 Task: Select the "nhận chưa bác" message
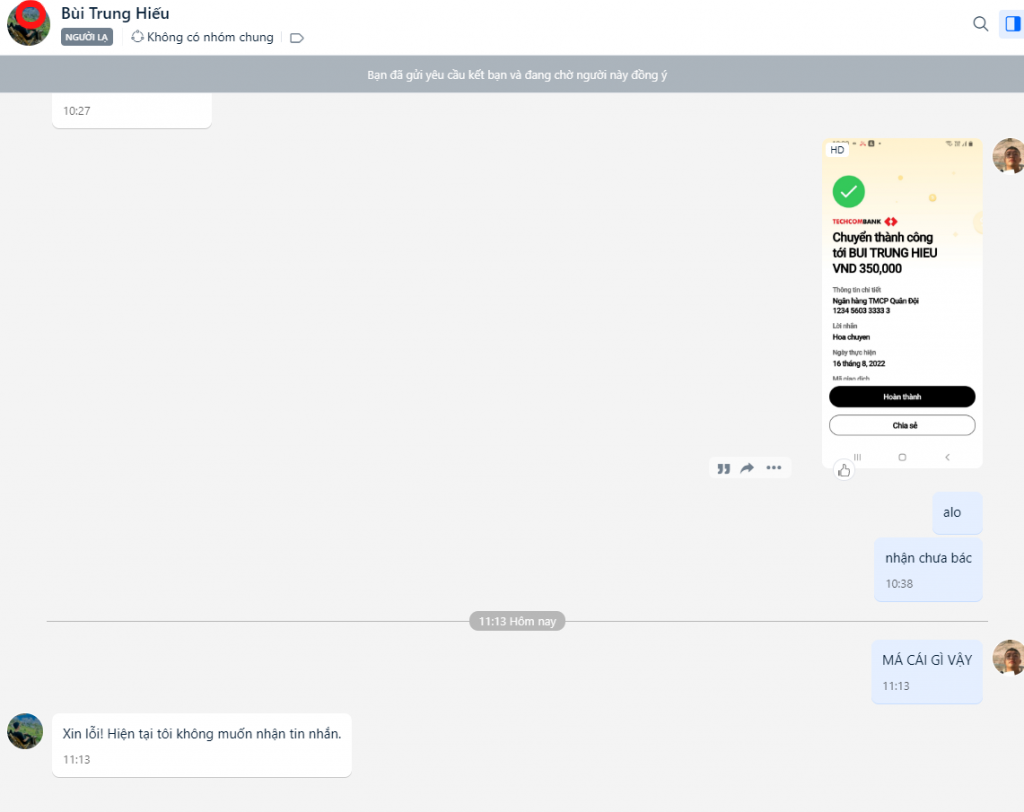[x=928, y=567]
